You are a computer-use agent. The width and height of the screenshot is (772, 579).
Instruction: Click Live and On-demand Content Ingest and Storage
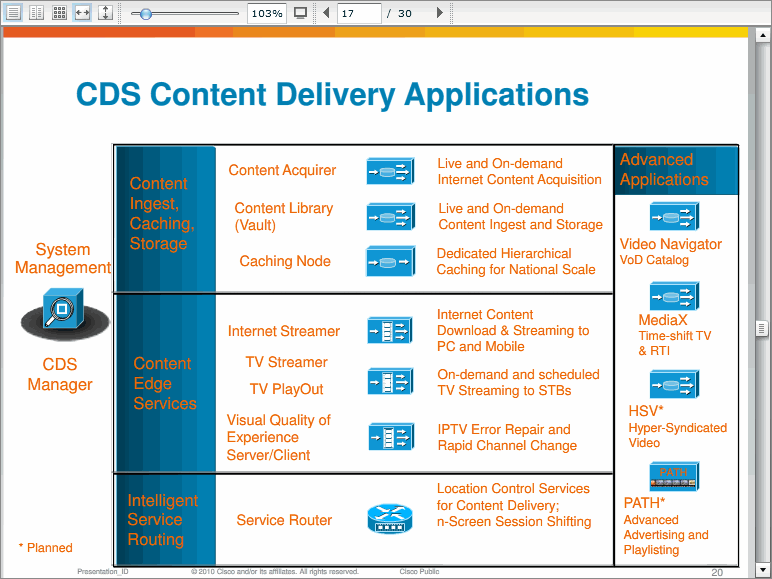(520, 216)
